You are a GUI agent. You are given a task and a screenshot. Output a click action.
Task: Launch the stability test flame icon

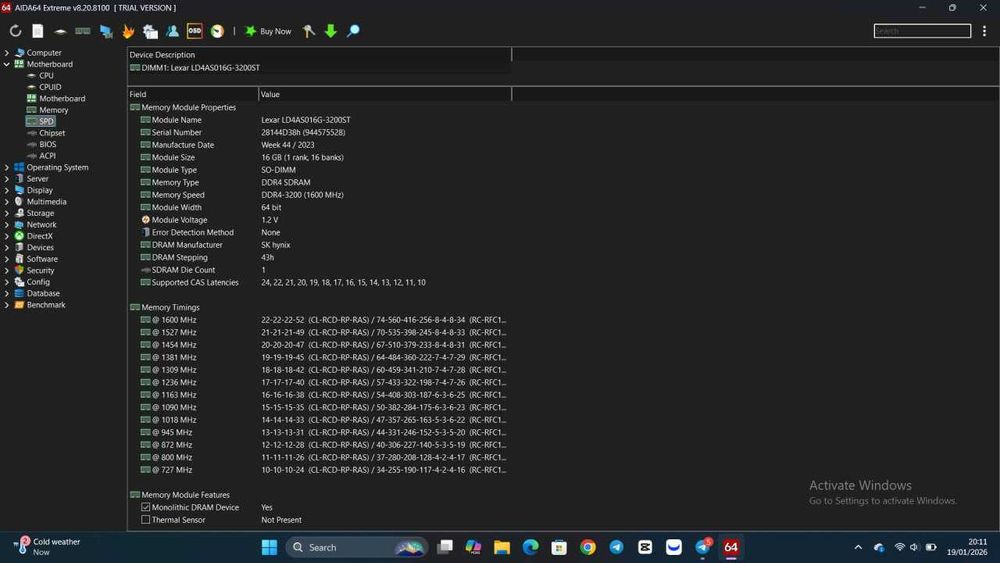pos(128,31)
